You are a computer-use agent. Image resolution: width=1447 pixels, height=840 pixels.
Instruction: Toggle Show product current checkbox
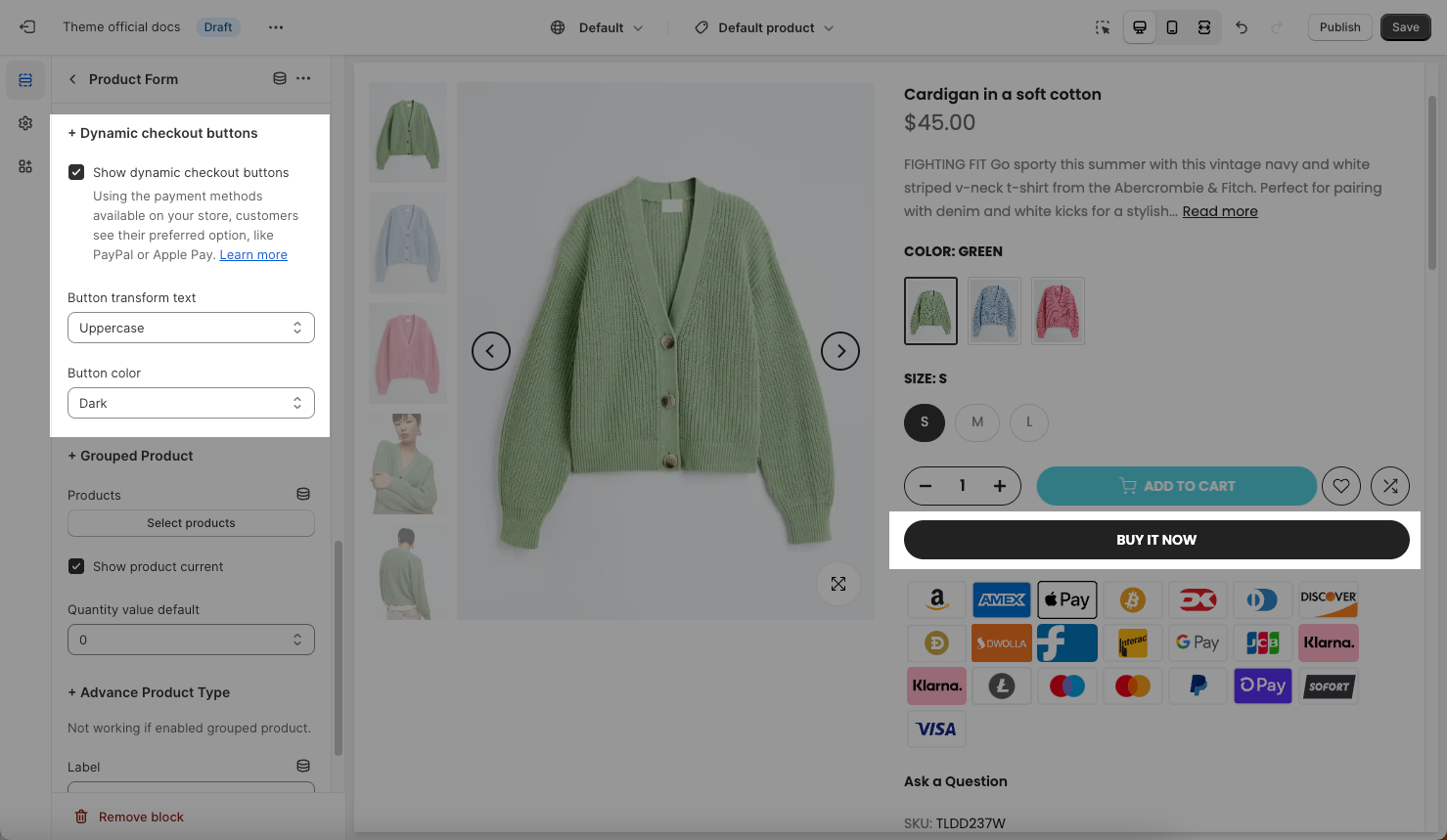pyautogui.click(x=76, y=566)
